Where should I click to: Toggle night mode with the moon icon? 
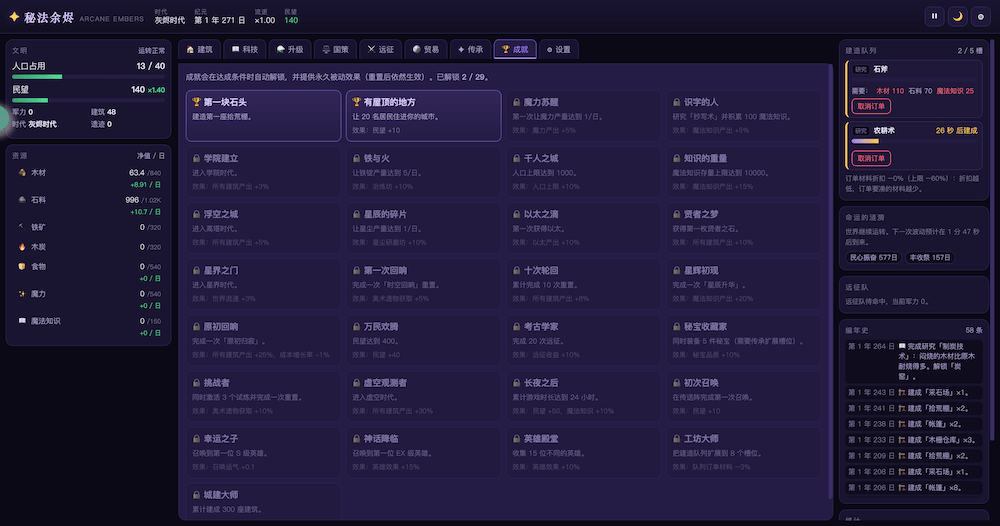957,17
